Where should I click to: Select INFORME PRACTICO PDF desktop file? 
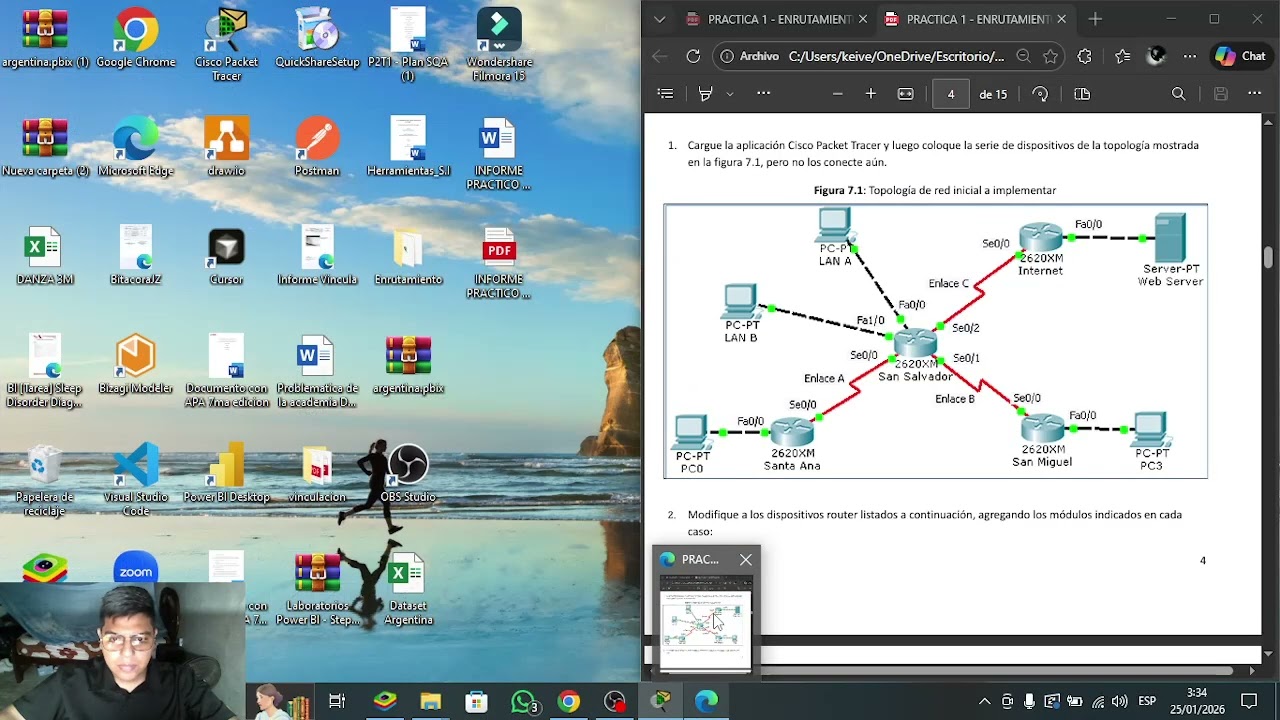click(499, 262)
